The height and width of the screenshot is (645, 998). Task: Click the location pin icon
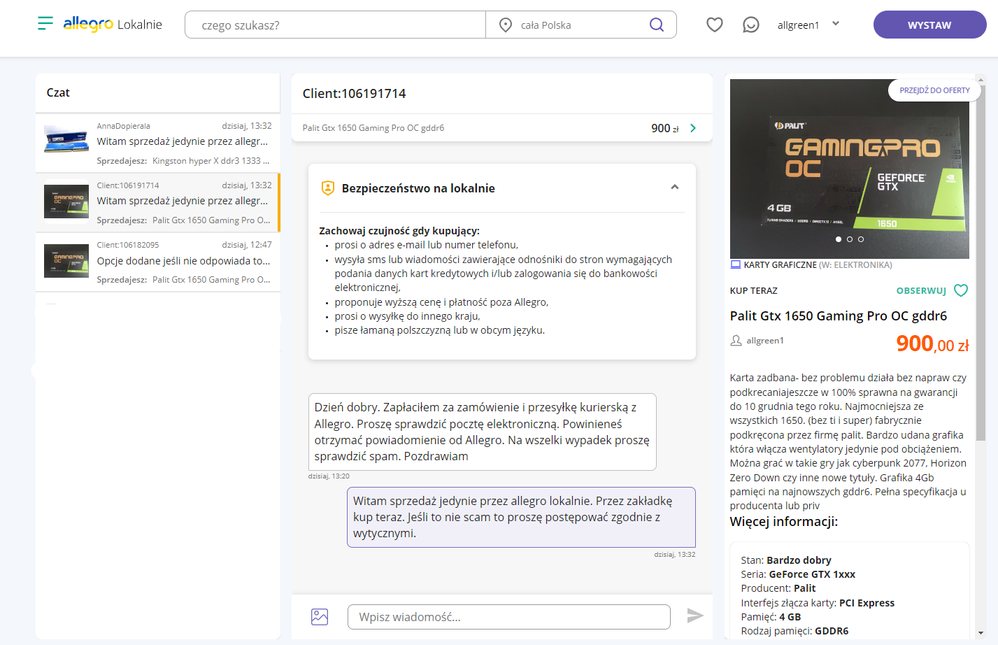click(x=505, y=25)
